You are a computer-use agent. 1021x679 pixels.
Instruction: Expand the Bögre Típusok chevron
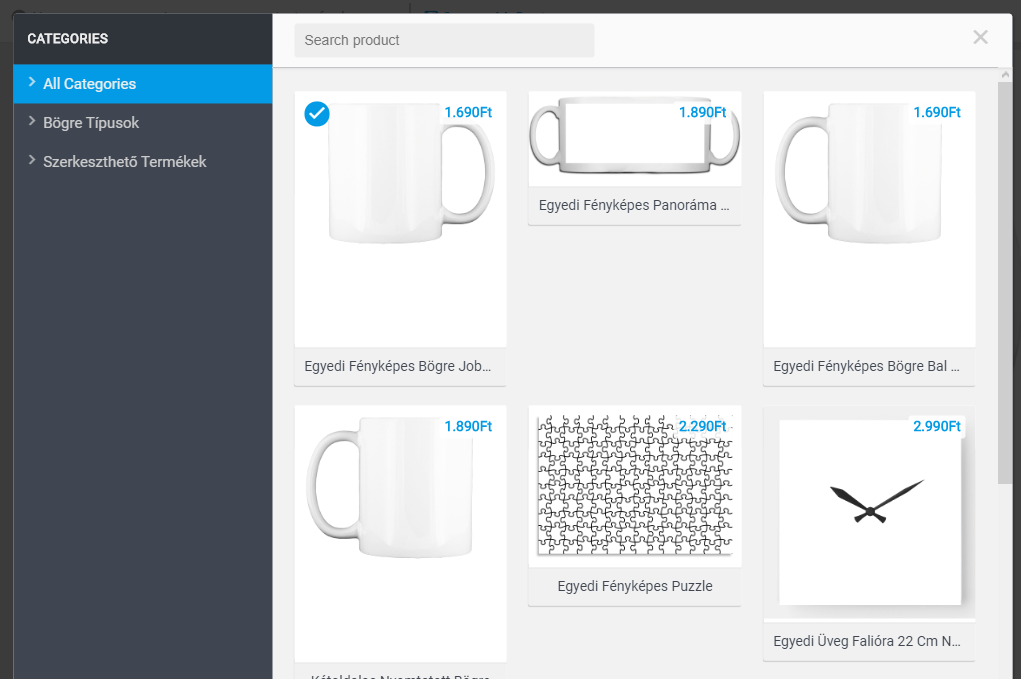32,121
